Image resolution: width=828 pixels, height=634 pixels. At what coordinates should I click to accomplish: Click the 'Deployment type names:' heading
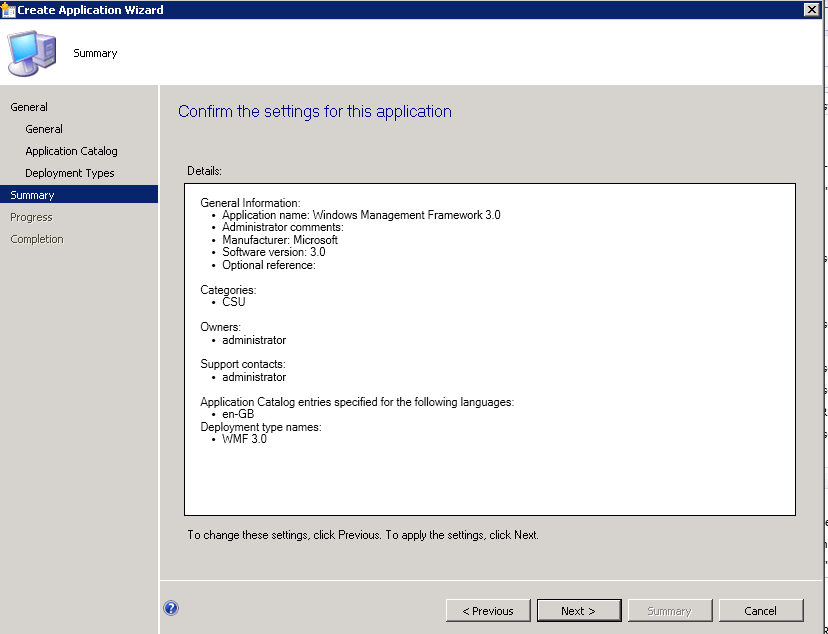coord(261,427)
